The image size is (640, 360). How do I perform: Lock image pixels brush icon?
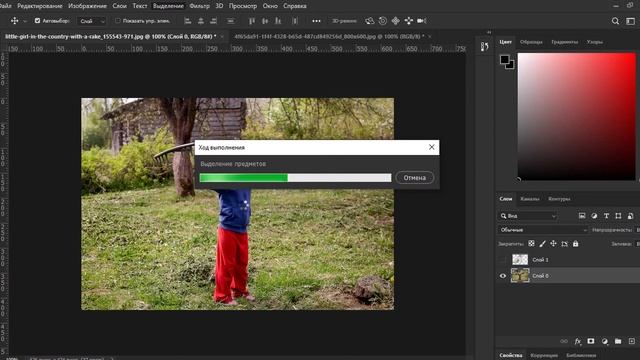(542, 244)
